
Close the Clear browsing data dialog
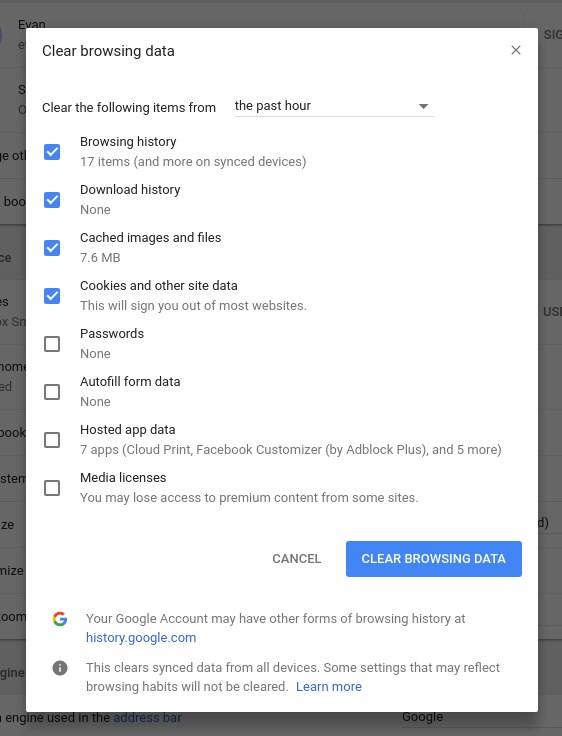(516, 50)
